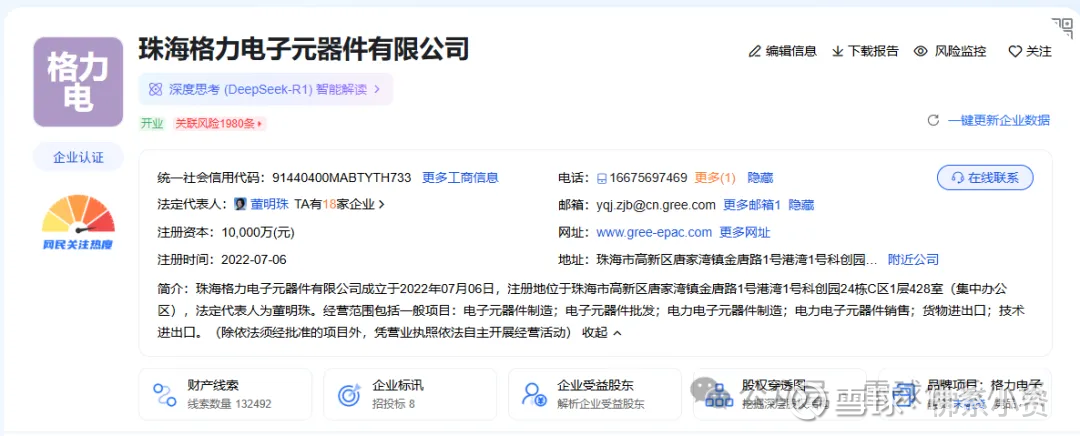Click the 网民关注热度 gauge image
Screen dimensions: 1080x436
pyautogui.click(x=78, y=221)
